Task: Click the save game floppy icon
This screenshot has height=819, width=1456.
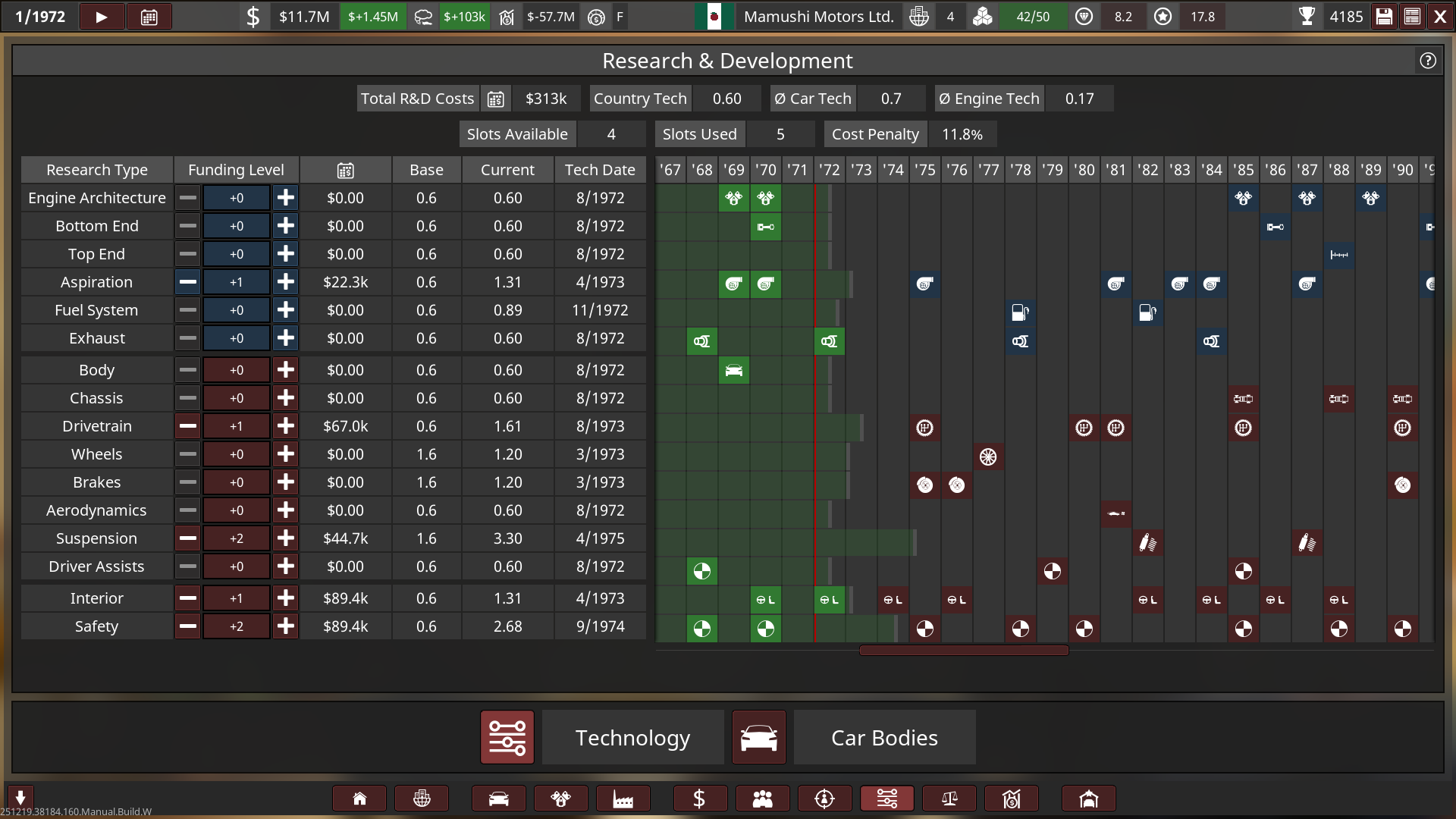Action: (1384, 17)
